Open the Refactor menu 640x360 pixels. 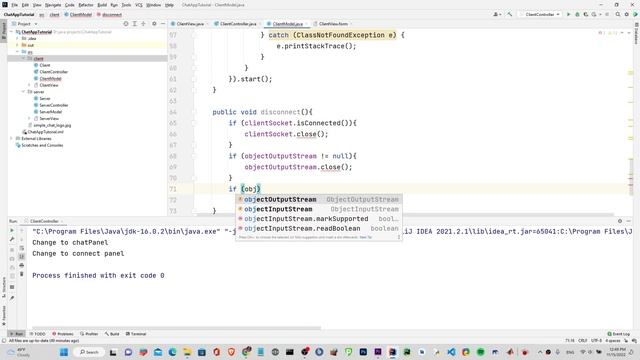(86, 5)
